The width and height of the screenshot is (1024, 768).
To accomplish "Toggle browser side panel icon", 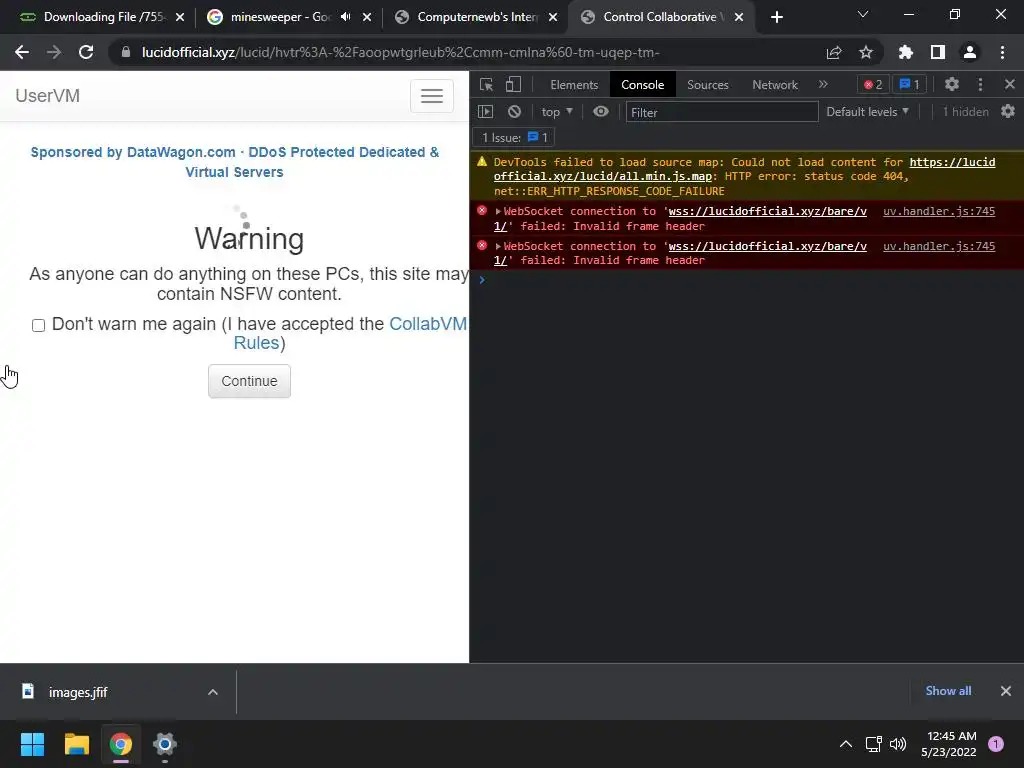I will [x=938, y=52].
